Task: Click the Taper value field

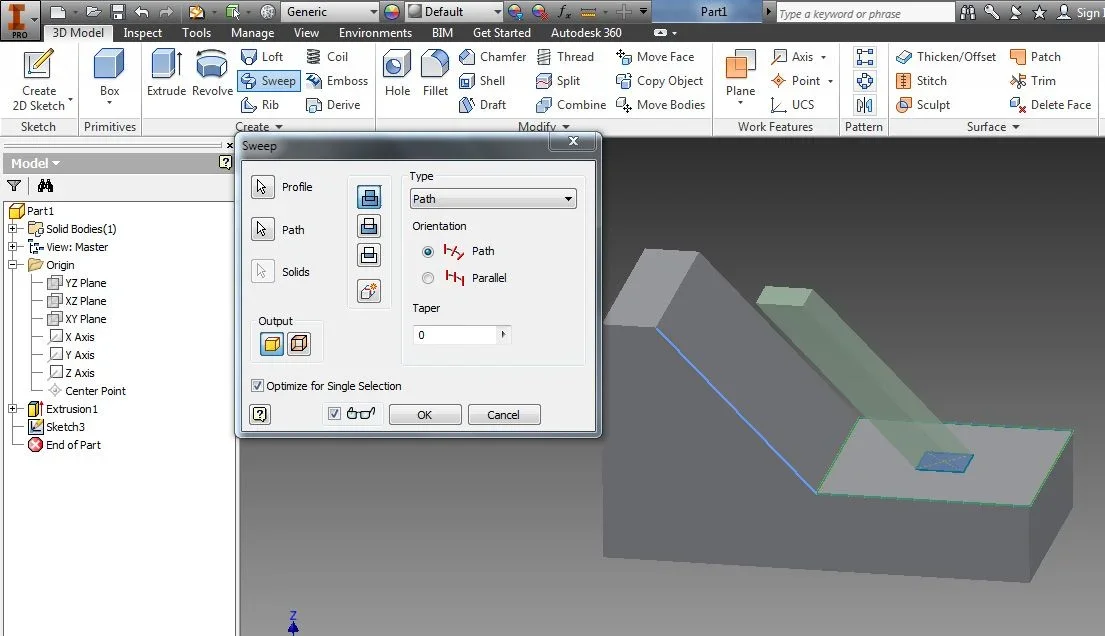Action: click(x=456, y=334)
